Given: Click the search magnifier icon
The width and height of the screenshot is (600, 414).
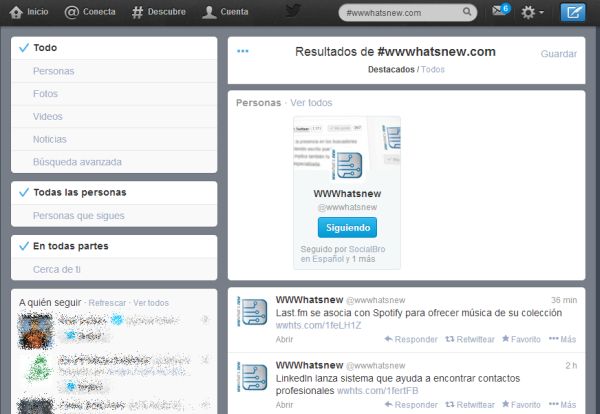Looking at the screenshot, I should pyautogui.click(x=467, y=12).
